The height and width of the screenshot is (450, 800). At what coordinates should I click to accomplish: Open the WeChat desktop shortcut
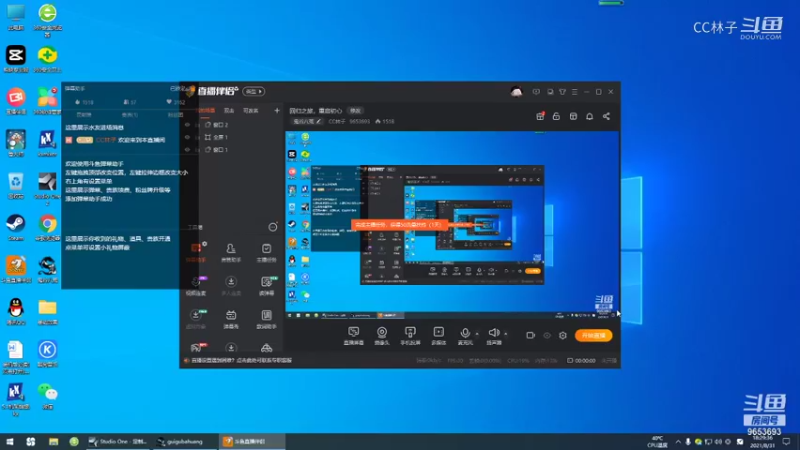(x=47, y=395)
